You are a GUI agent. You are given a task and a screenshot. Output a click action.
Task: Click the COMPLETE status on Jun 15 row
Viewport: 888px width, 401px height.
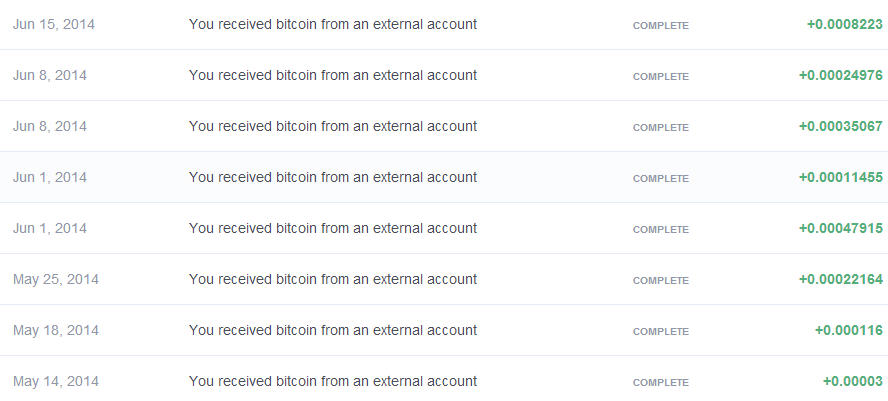click(x=660, y=25)
